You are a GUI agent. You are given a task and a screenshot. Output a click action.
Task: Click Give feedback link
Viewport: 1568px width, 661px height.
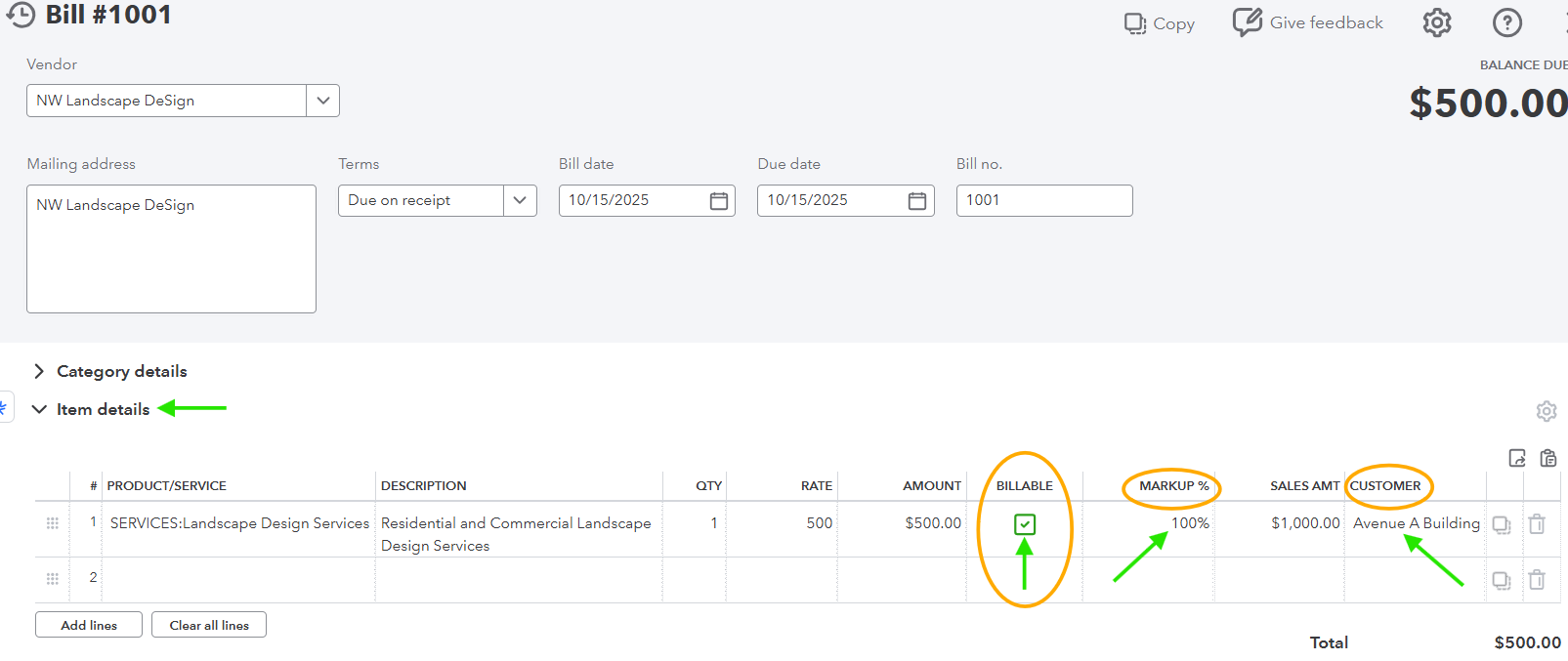[x=1308, y=22]
